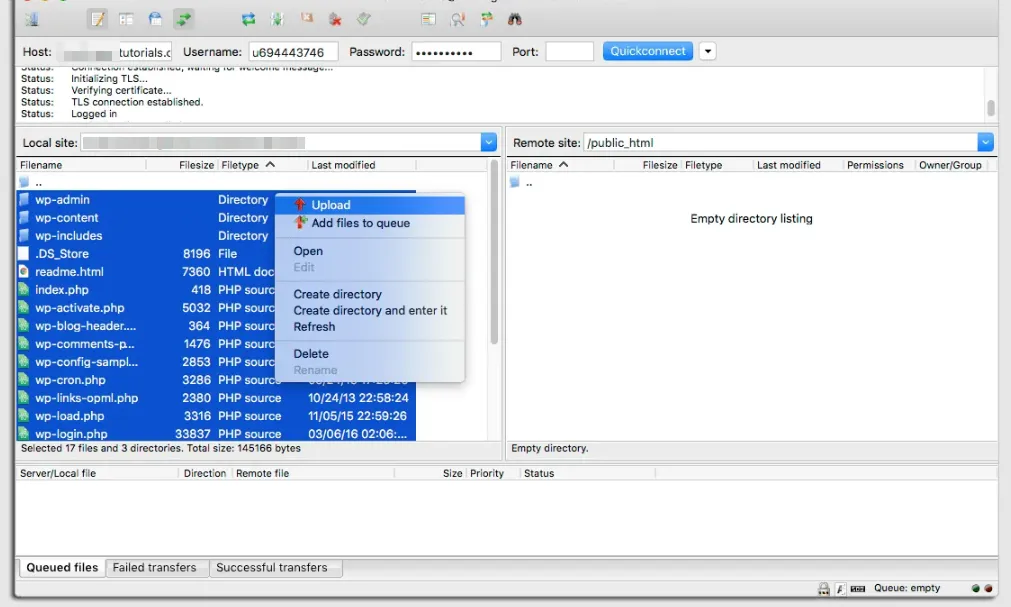Open the Site Manager
The image size is (1011, 607).
[x=32, y=19]
